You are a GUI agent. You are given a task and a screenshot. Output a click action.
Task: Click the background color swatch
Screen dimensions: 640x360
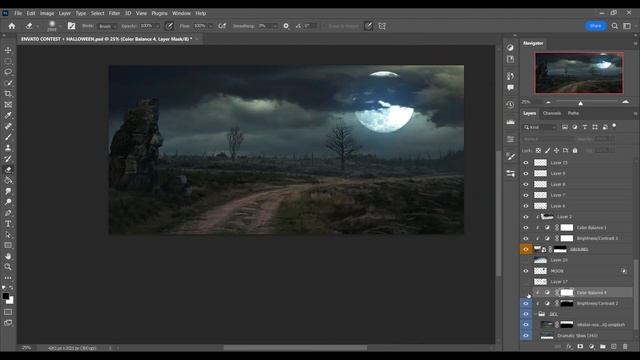point(11,301)
